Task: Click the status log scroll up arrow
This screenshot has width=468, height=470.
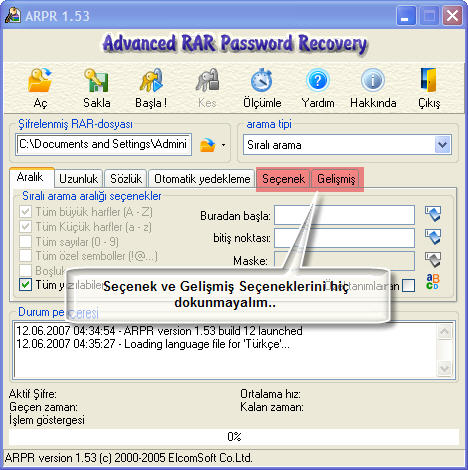Action: pyautogui.click(x=445, y=332)
